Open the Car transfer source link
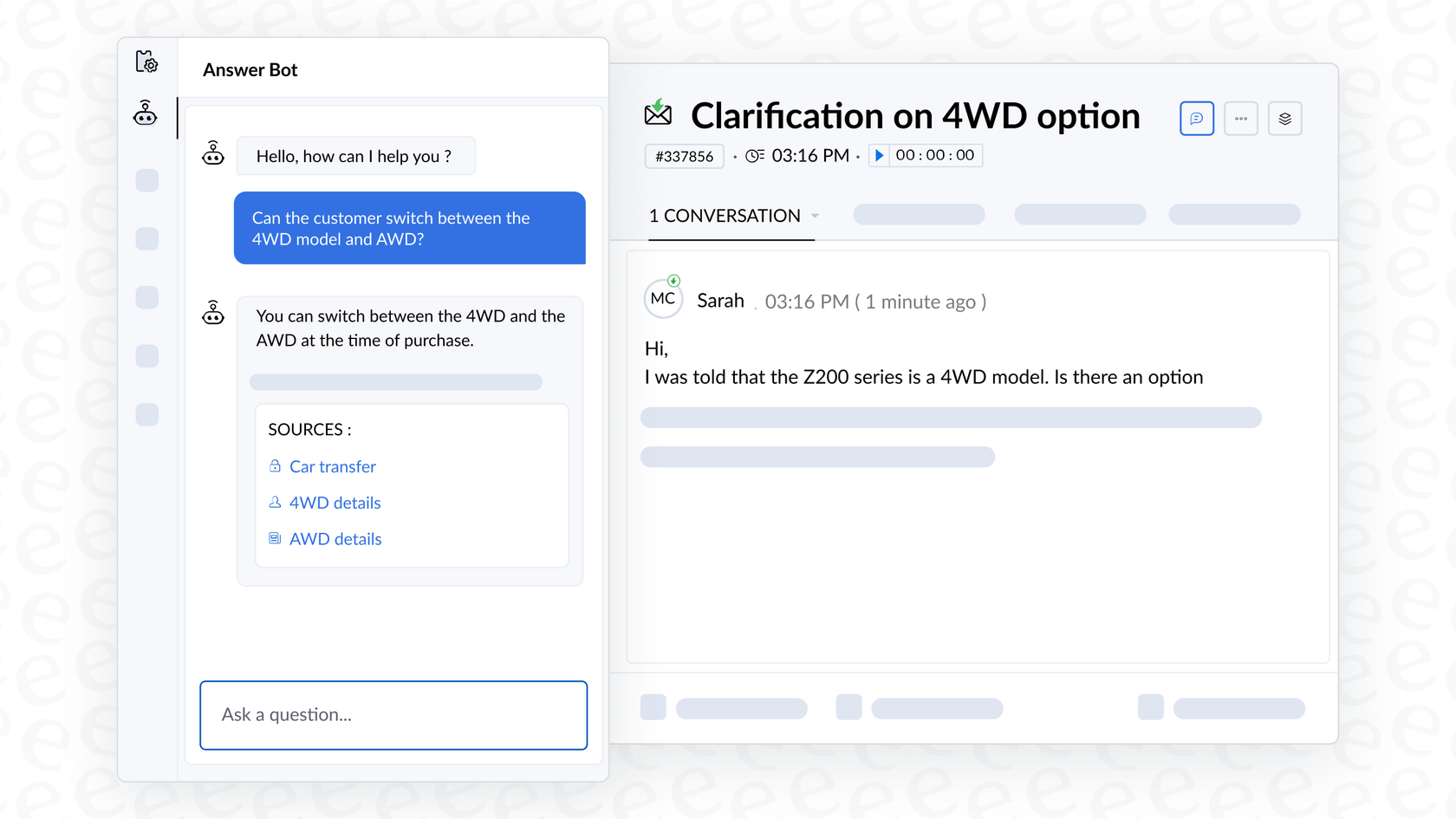 pos(332,466)
